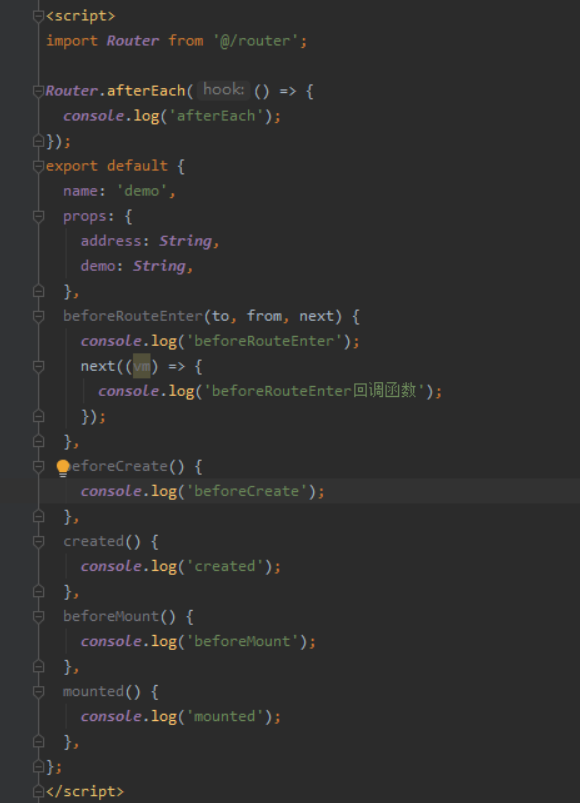The image size is (580, 803).
Task: Fold the props object block
Action: (38, 217)
